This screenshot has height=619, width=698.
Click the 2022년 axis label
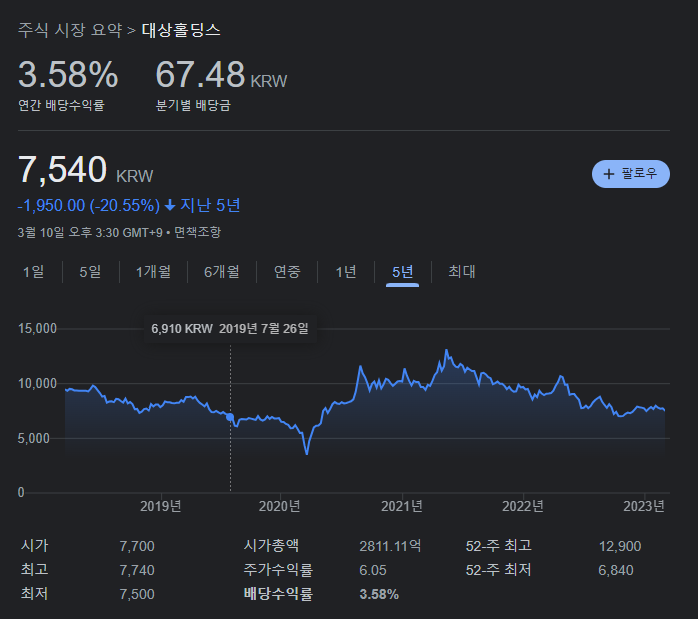(x=523, y=506)
